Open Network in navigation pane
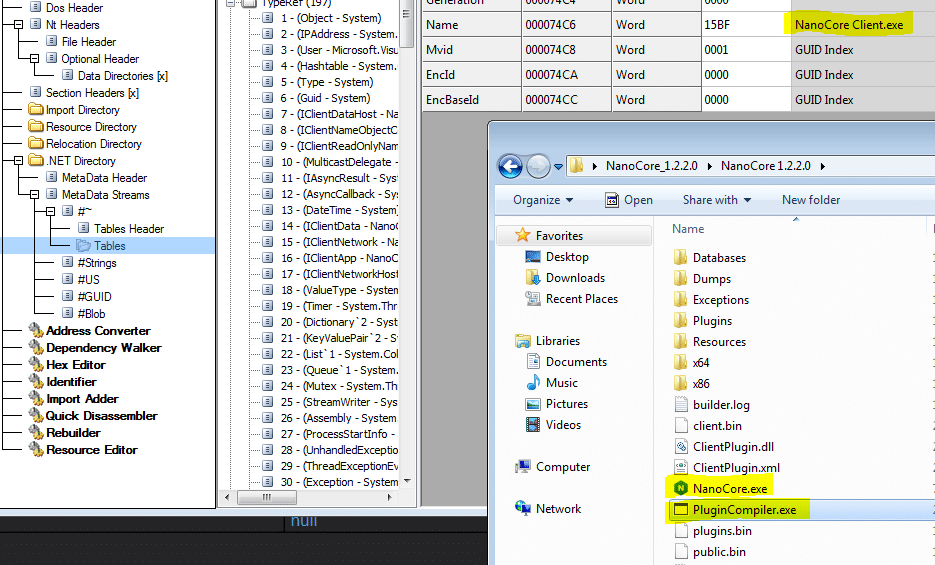935x565 pixels. pos(558,509)
